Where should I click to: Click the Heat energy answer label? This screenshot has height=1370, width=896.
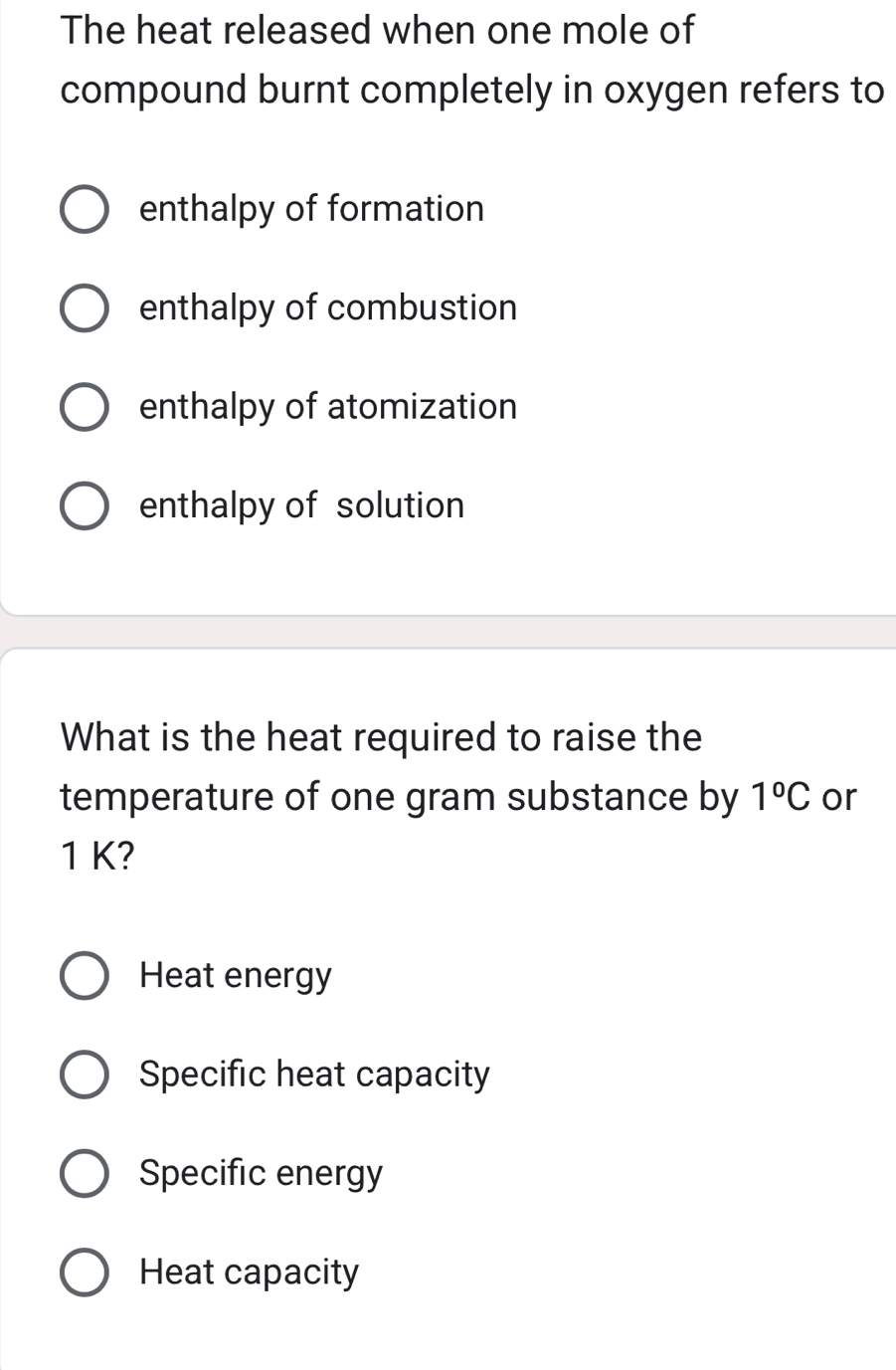235,976
